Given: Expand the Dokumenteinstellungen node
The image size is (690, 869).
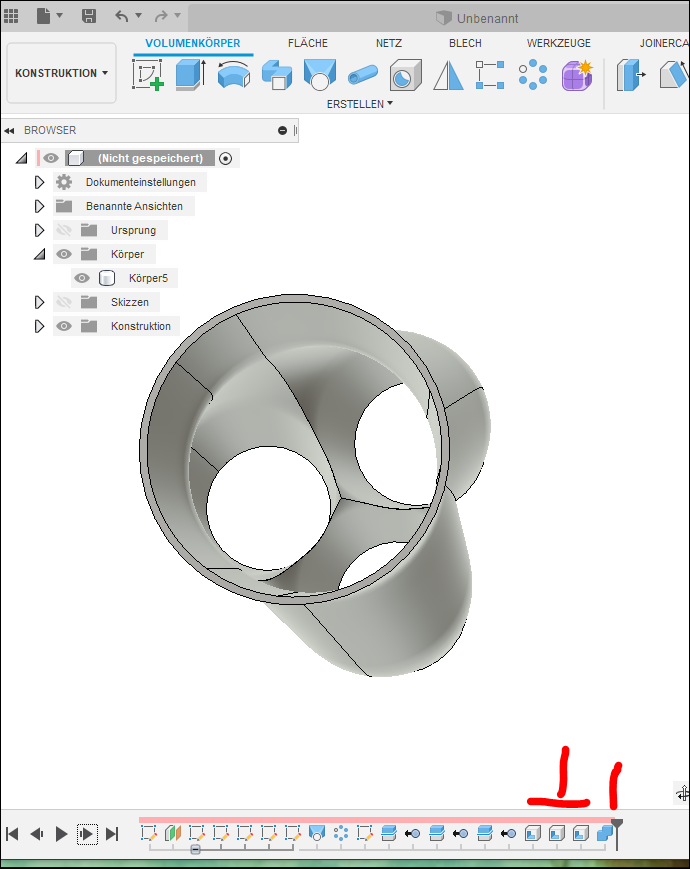Looking at the screenshot, I should coord(39,182).
